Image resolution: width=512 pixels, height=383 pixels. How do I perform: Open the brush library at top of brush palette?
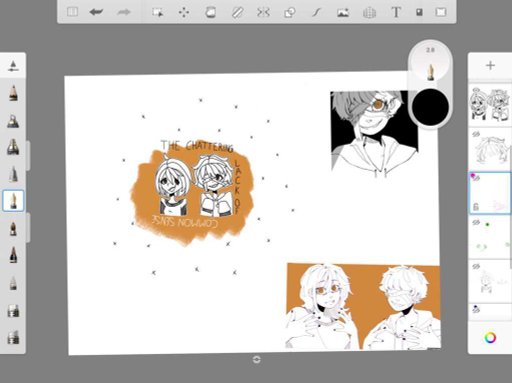pos(13,66)
